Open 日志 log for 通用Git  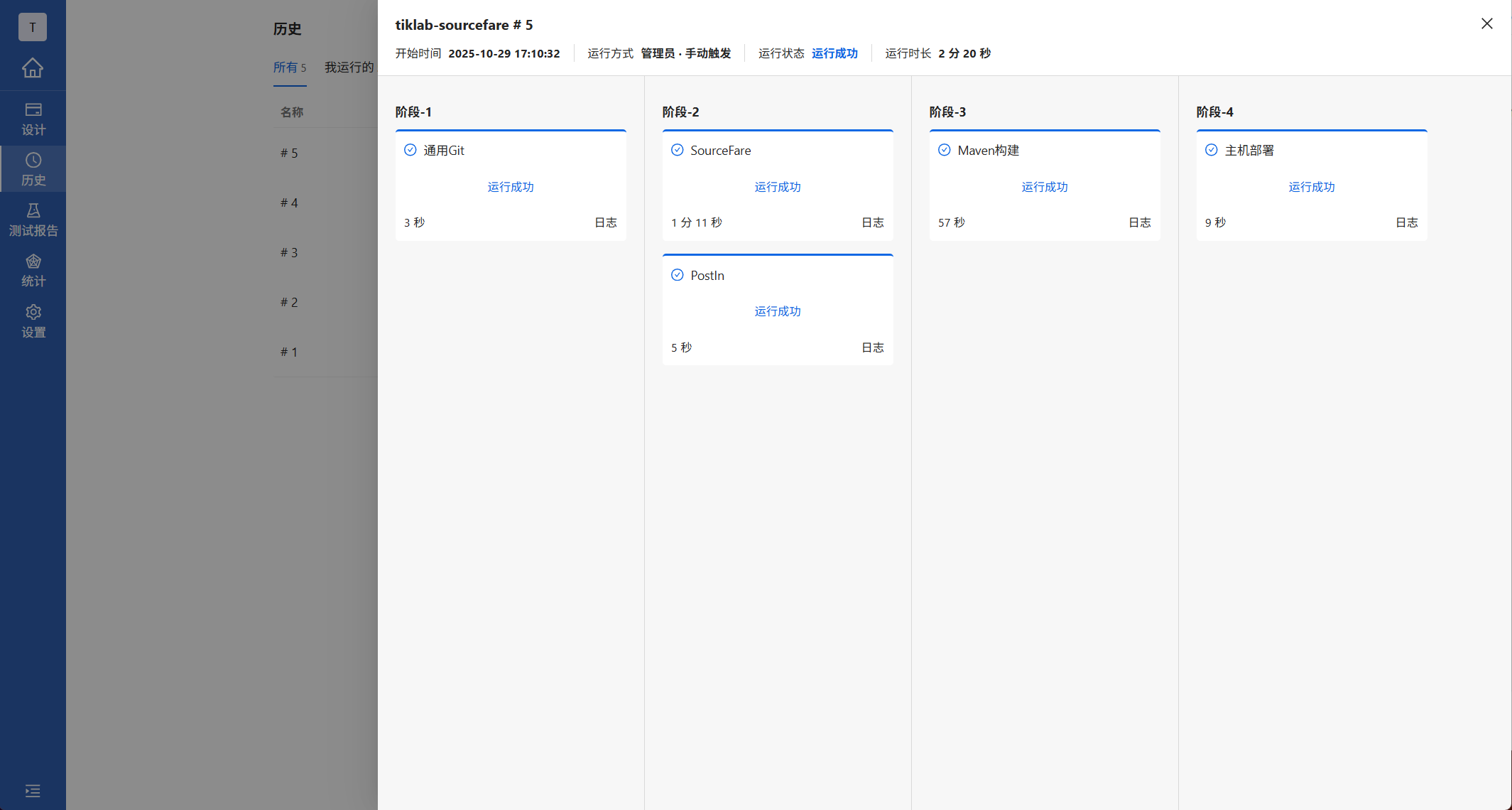(x=605, y=222)
